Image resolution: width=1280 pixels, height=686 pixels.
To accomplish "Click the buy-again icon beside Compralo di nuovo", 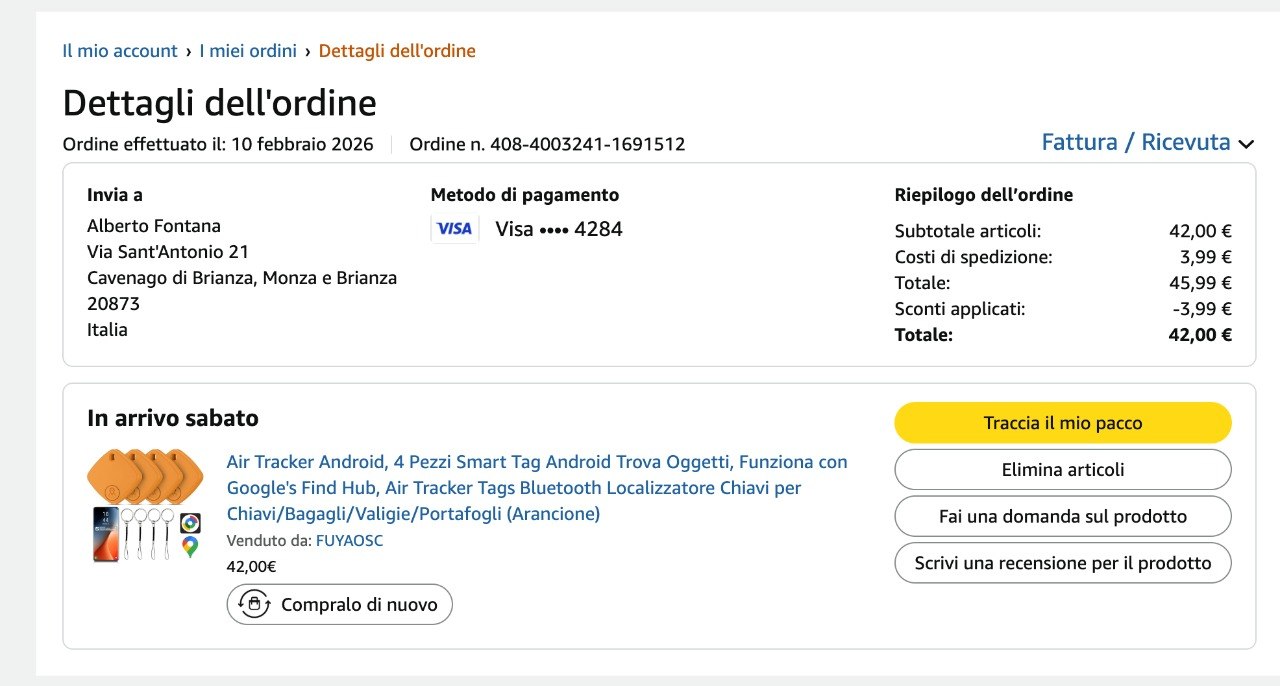I will click(x=255, y=604).
